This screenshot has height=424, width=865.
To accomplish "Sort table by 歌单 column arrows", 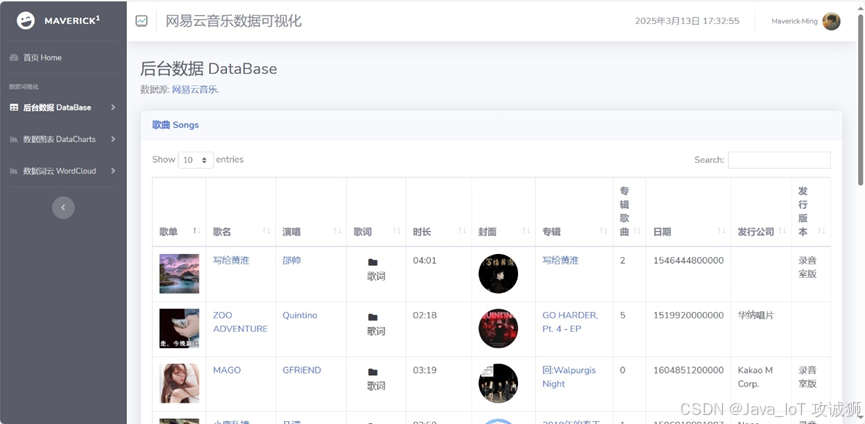I will click(x=197, y=231).
